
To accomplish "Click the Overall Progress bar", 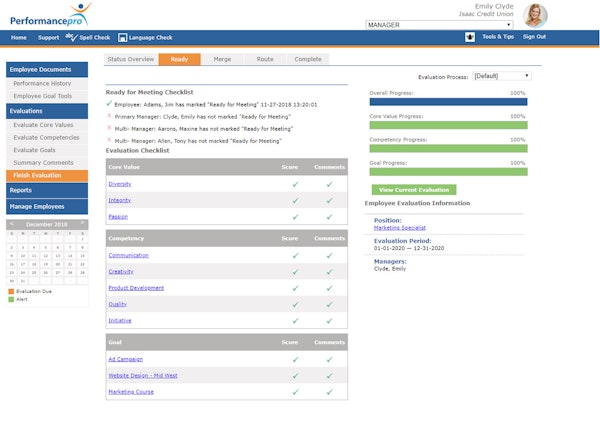I will (448, 101).
